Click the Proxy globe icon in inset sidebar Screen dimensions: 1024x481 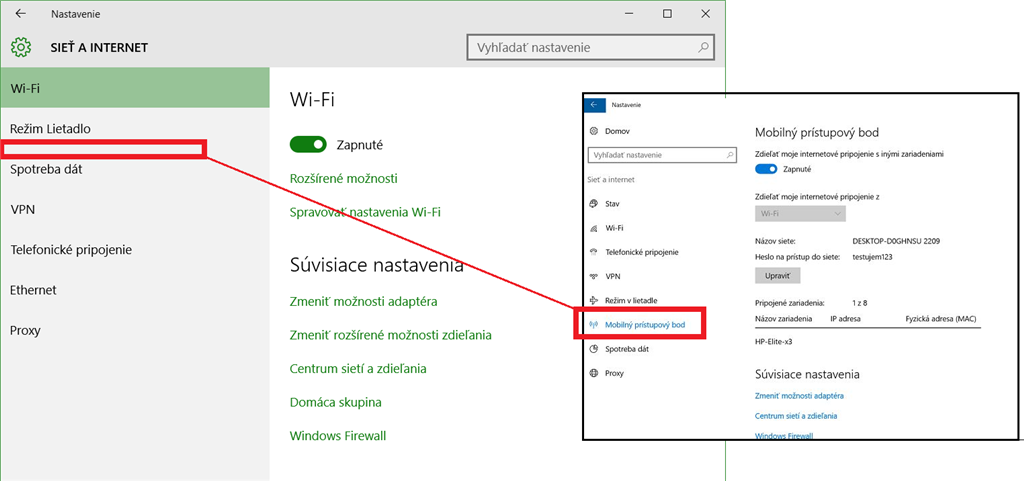(594, 373)
